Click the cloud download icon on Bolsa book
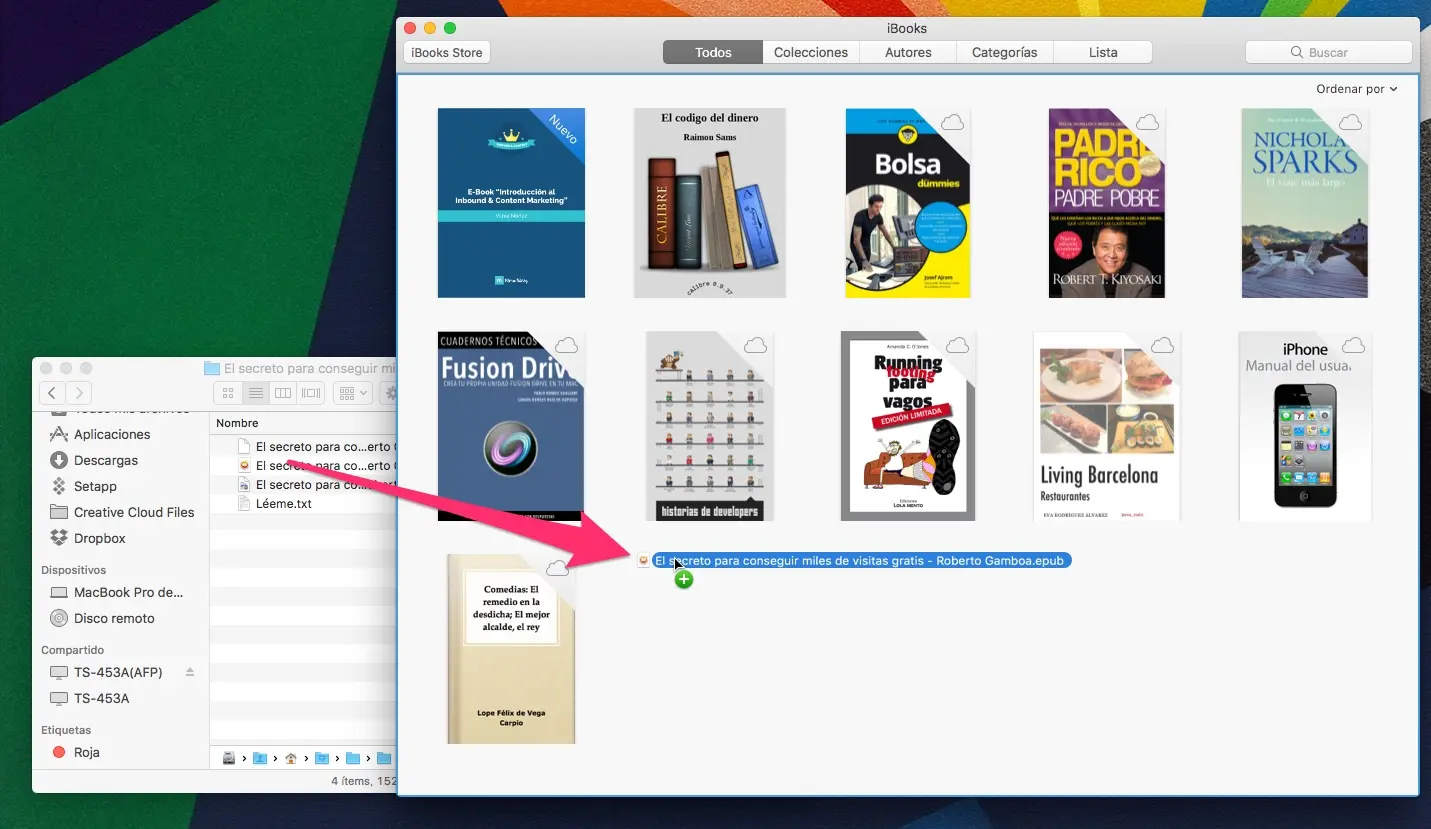The image size is (1431, 829). click(x=953, y=122)
